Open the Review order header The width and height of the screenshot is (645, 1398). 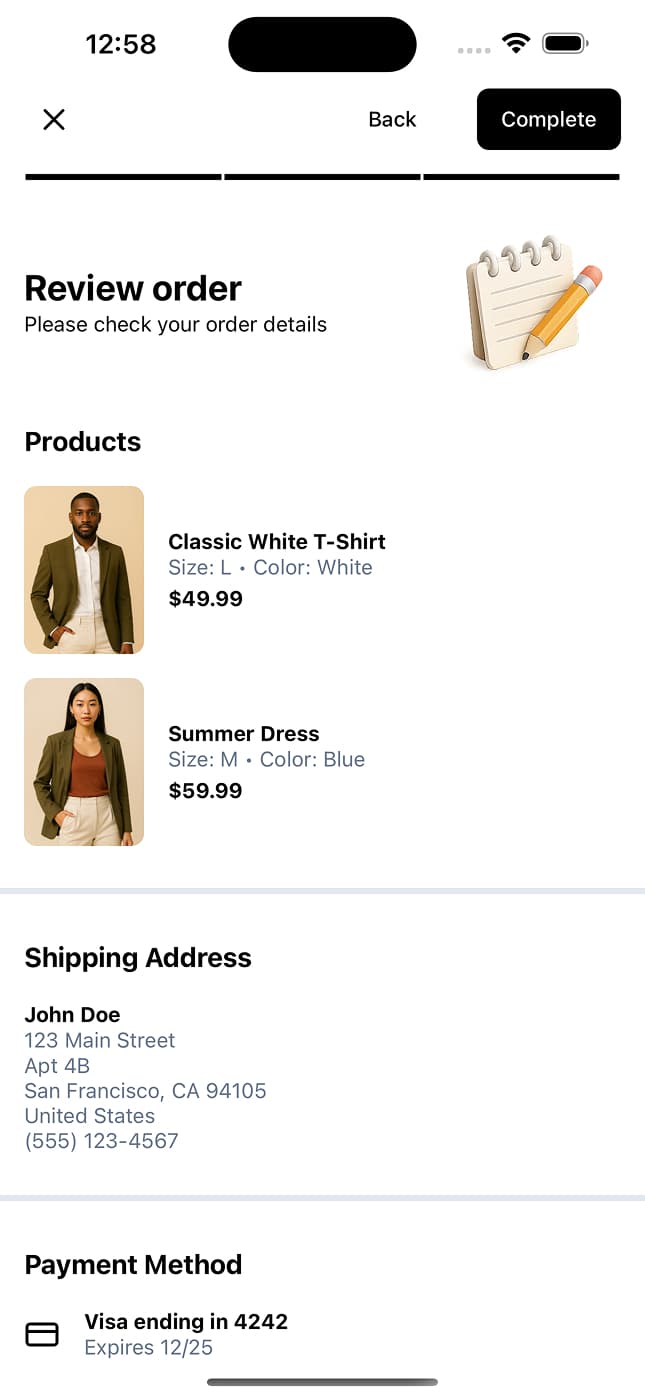pyautogui.click(x=133, y=288)
